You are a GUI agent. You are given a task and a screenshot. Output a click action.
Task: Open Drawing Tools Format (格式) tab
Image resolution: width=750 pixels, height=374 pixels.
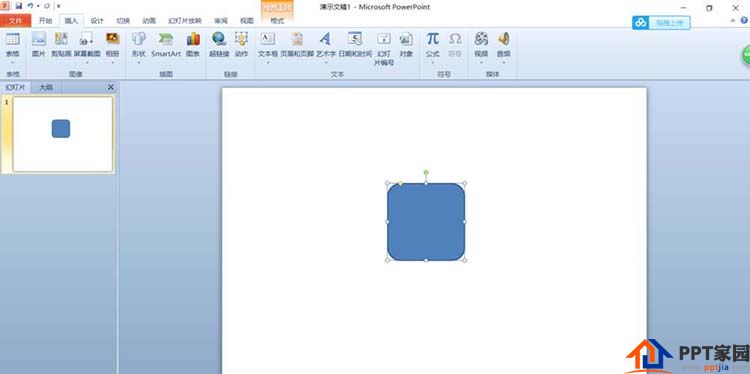277,21
